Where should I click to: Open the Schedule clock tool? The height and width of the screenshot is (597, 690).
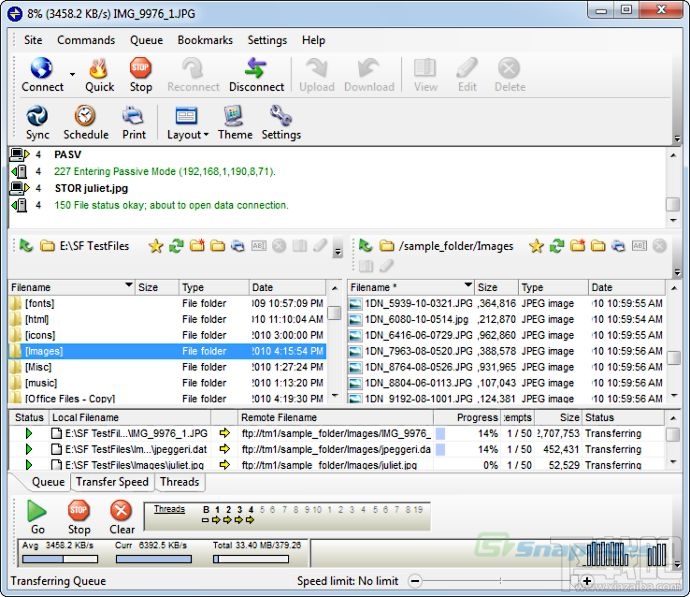[x=85, y=123]
